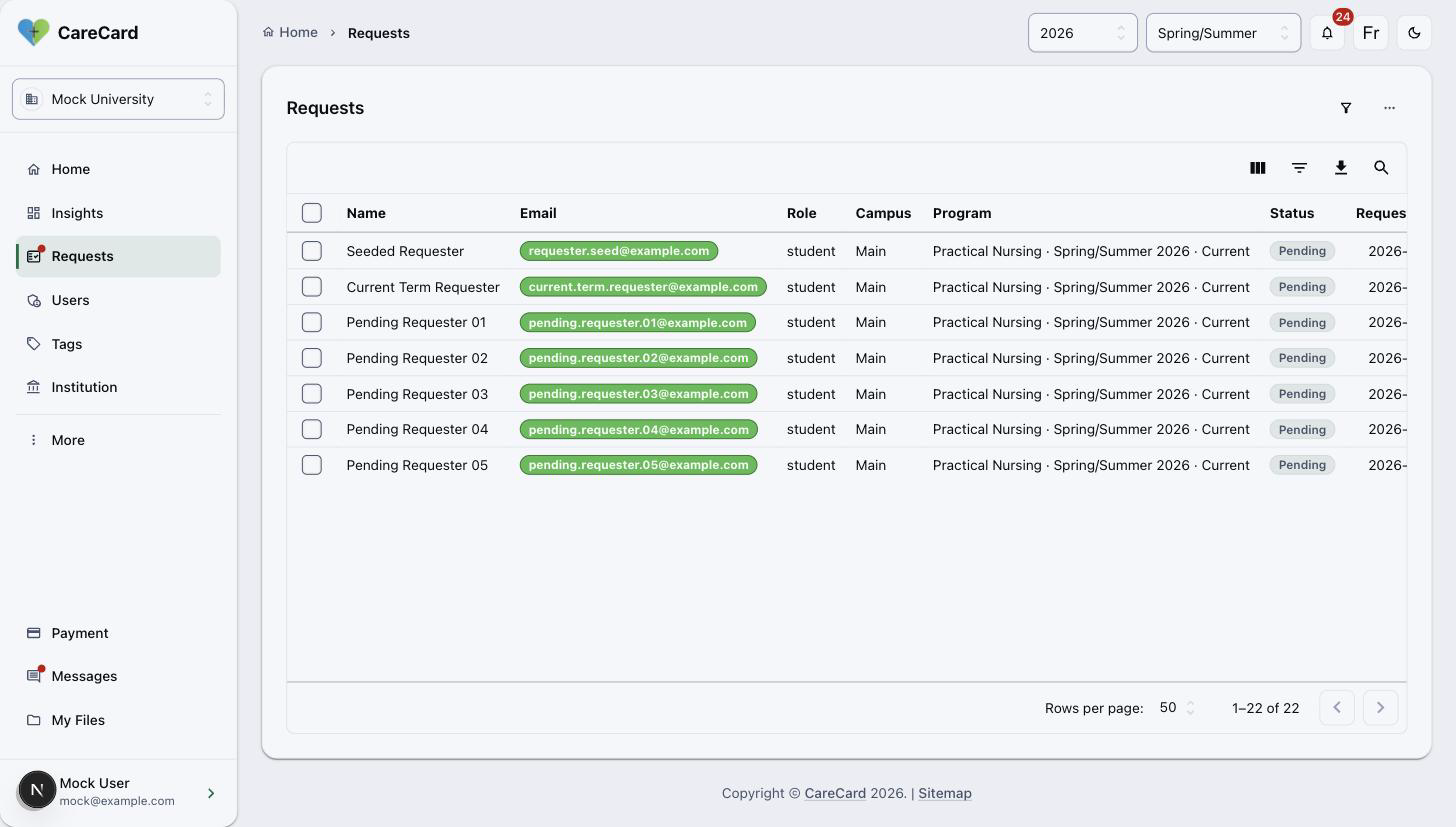This screenshot has height=827, width=1456.
Task: Check the Pending Requester 01 row
Action: [312, 322]
